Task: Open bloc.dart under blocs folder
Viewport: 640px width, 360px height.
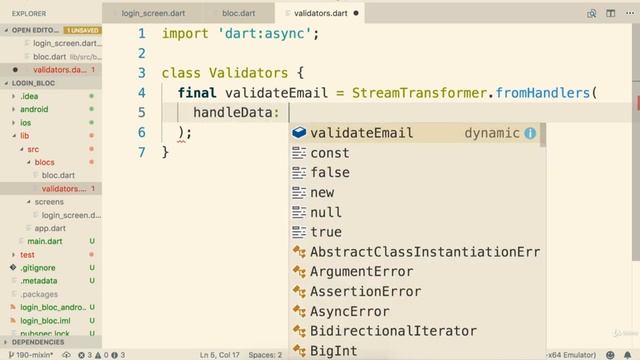Action: (58, 175)
